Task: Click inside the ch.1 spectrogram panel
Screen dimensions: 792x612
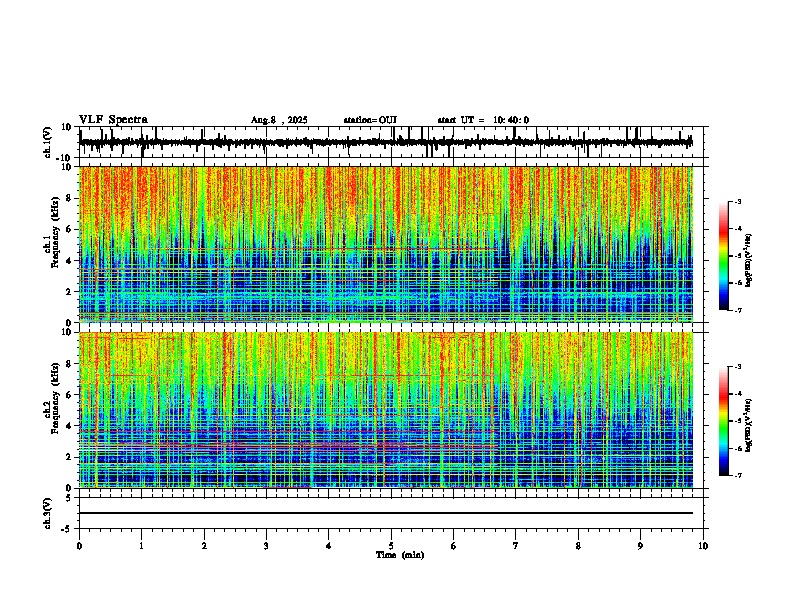Action: coord(386,244)
